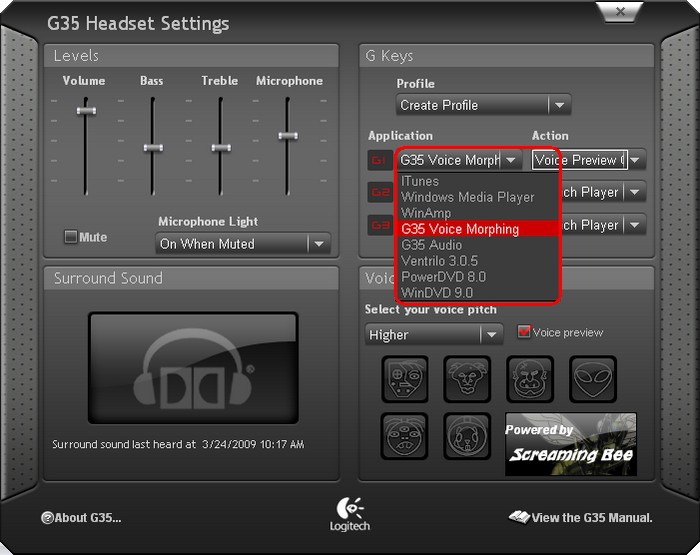Click the Dolby headphone surround sound display
The height and width of the screenshot is (555, 700).
[193, 368]
